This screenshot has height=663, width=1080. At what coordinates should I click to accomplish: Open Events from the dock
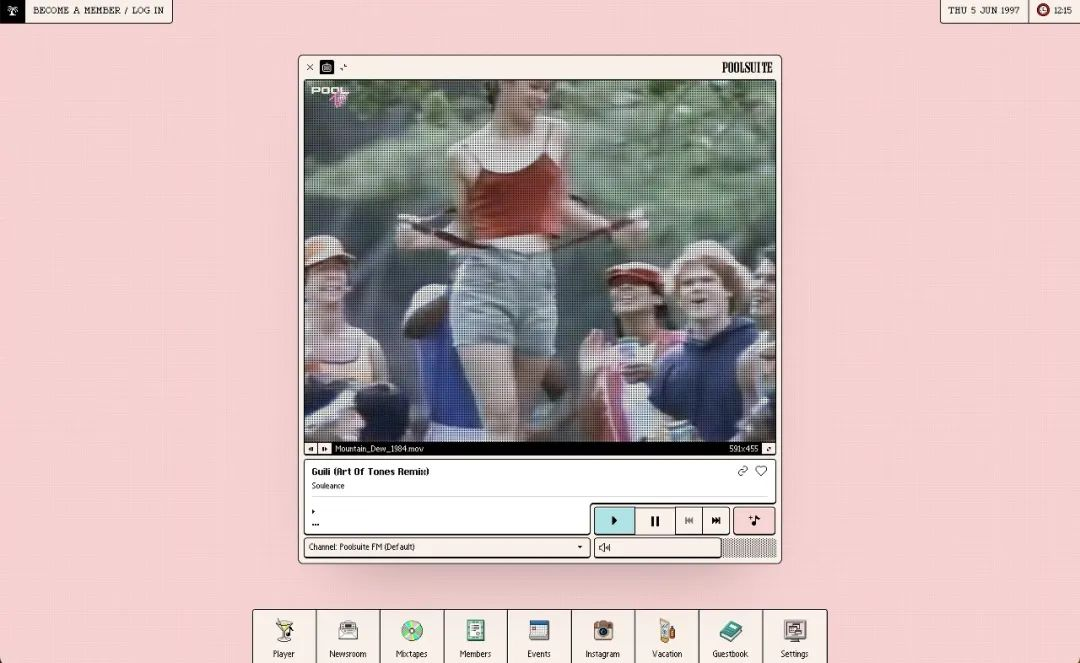click(539, 637)
